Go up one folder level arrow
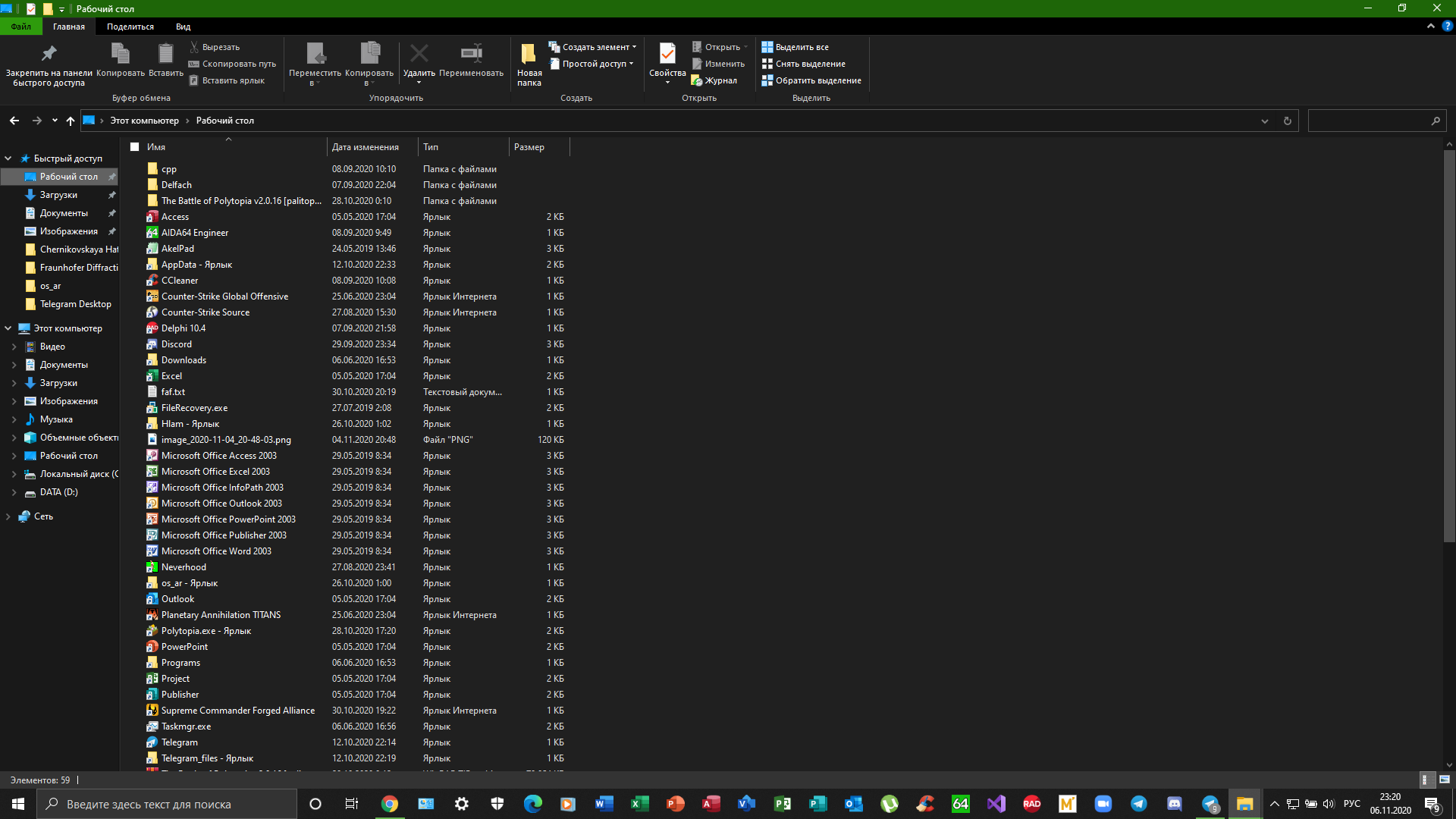The image size is (1456, 819). click(71, 121)
